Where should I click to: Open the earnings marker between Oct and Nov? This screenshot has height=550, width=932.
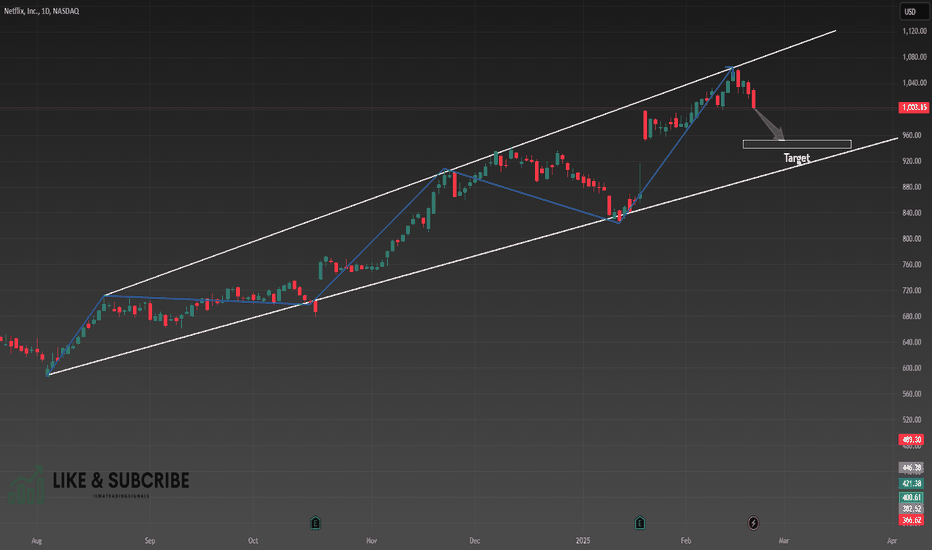(x=316, y=523)
